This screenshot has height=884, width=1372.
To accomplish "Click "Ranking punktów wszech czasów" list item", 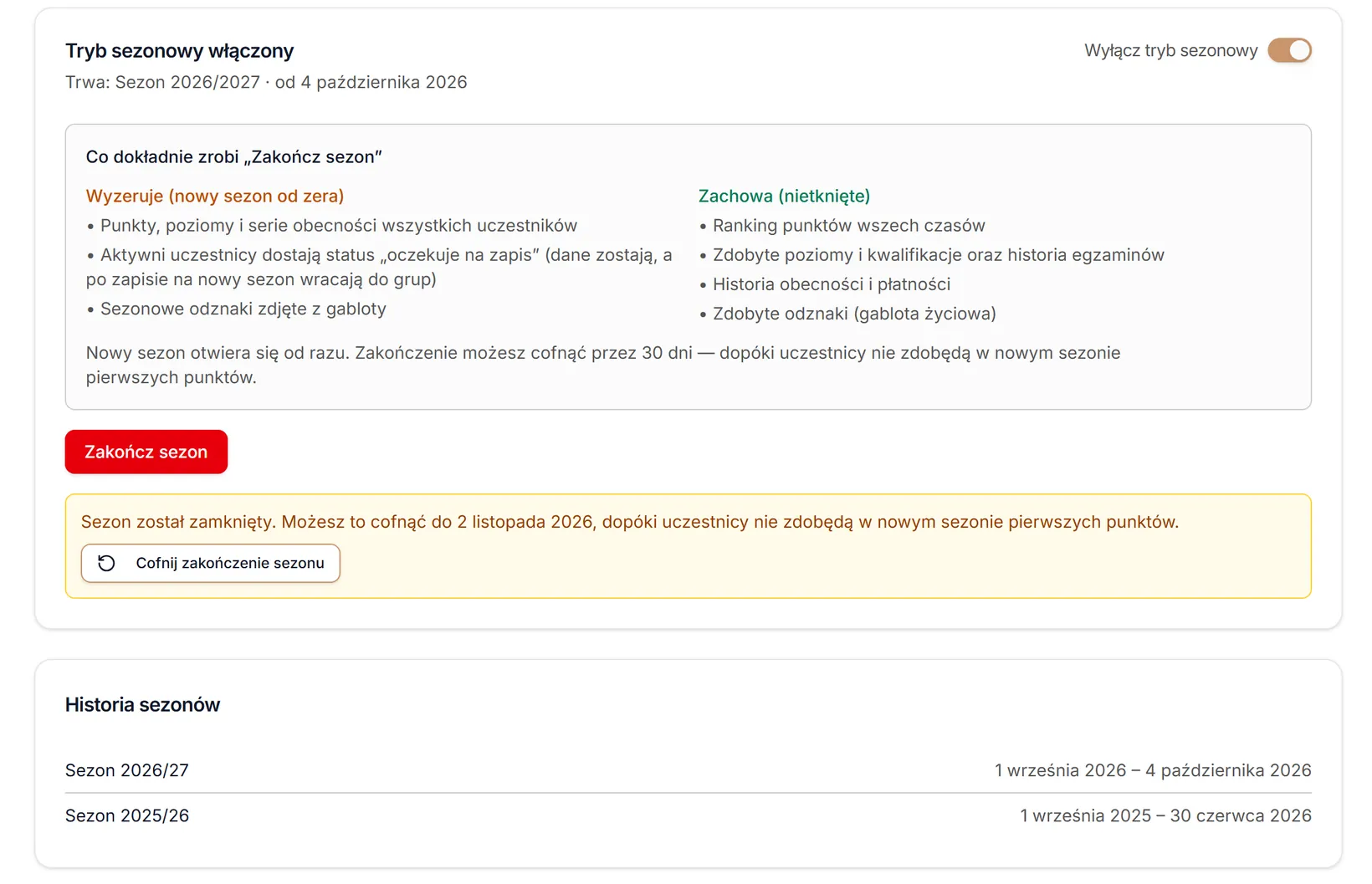I will coord(842,226).
